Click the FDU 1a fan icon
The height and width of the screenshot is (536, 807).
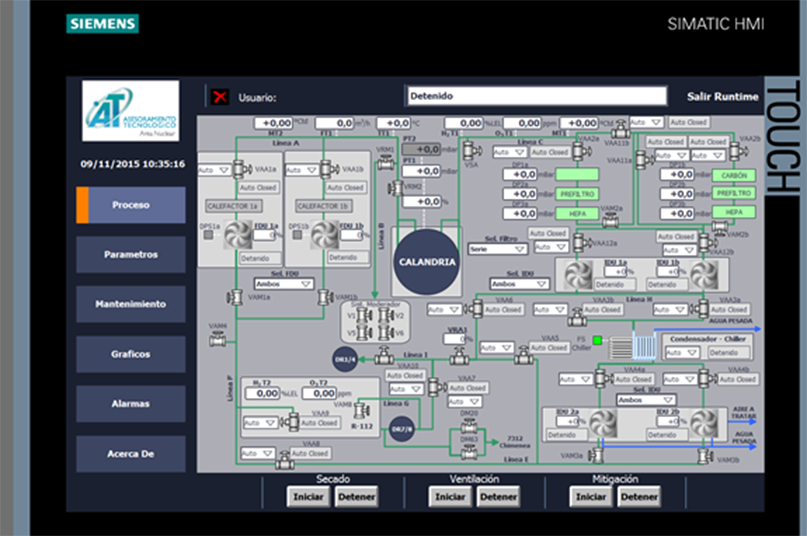point(238,234)
